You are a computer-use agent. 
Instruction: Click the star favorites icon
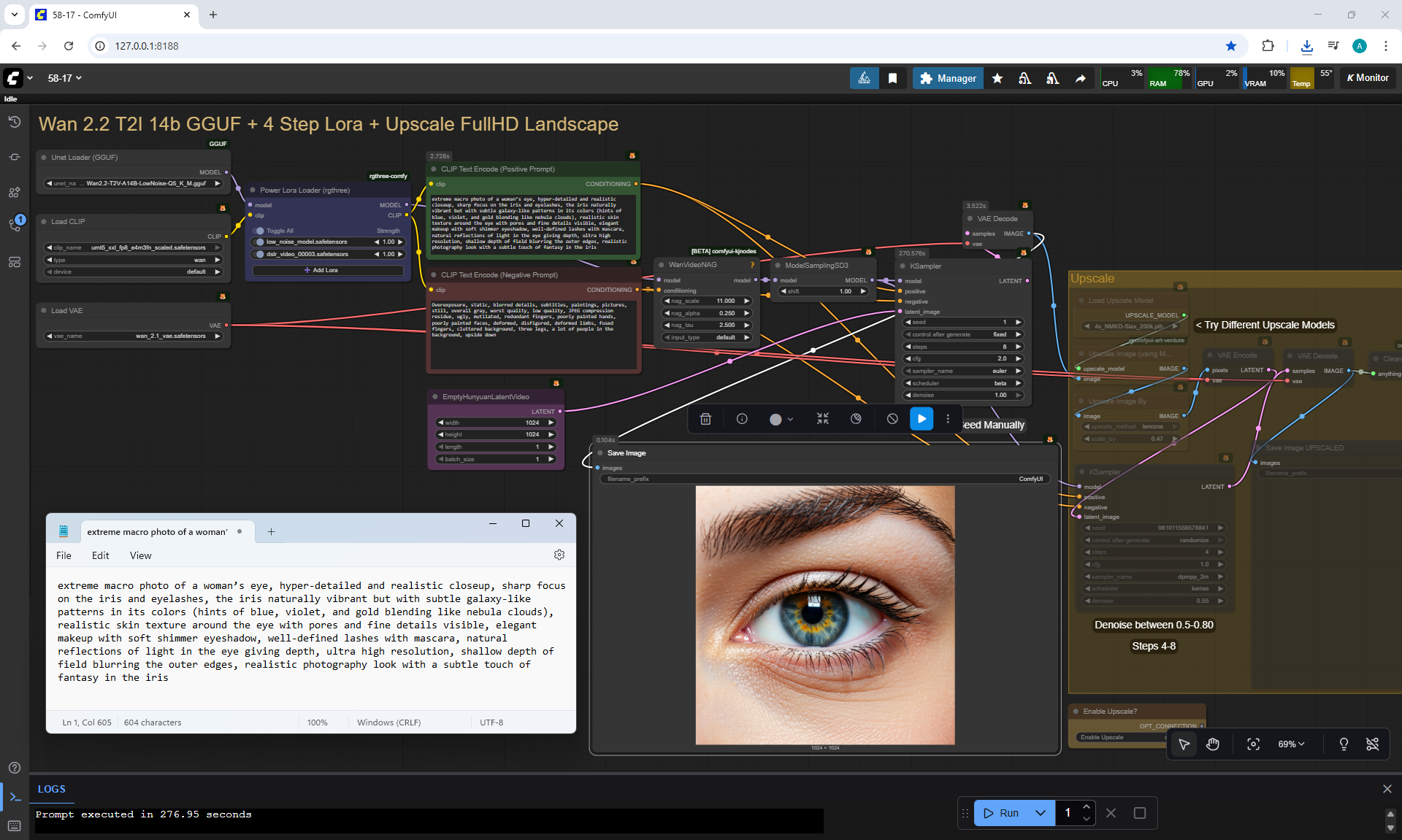click(x=997, y=78)
